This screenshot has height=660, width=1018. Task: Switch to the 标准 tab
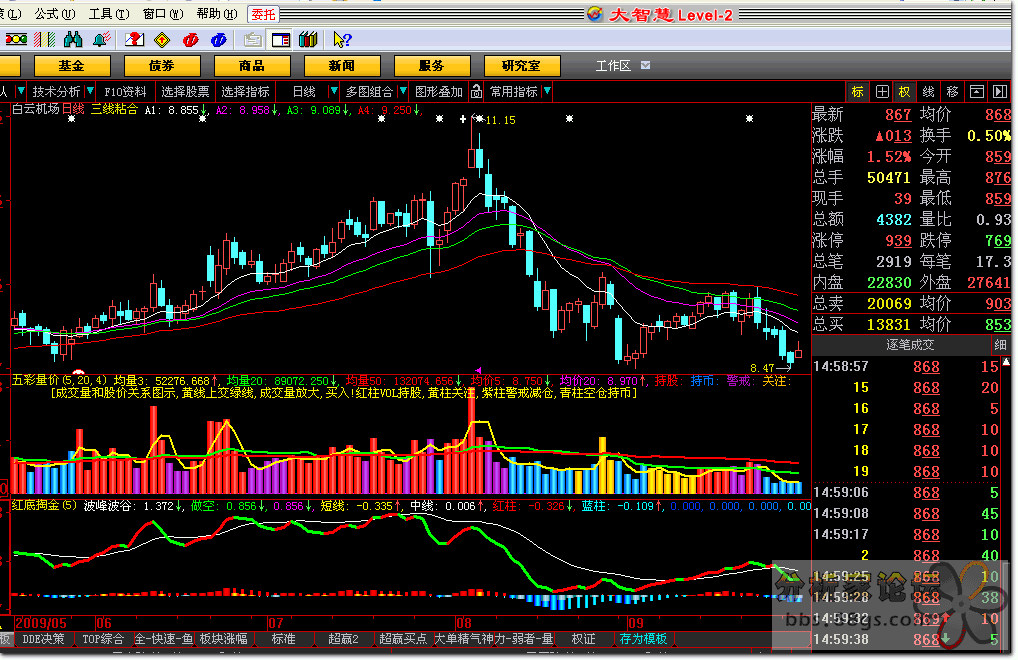[283, 639]
